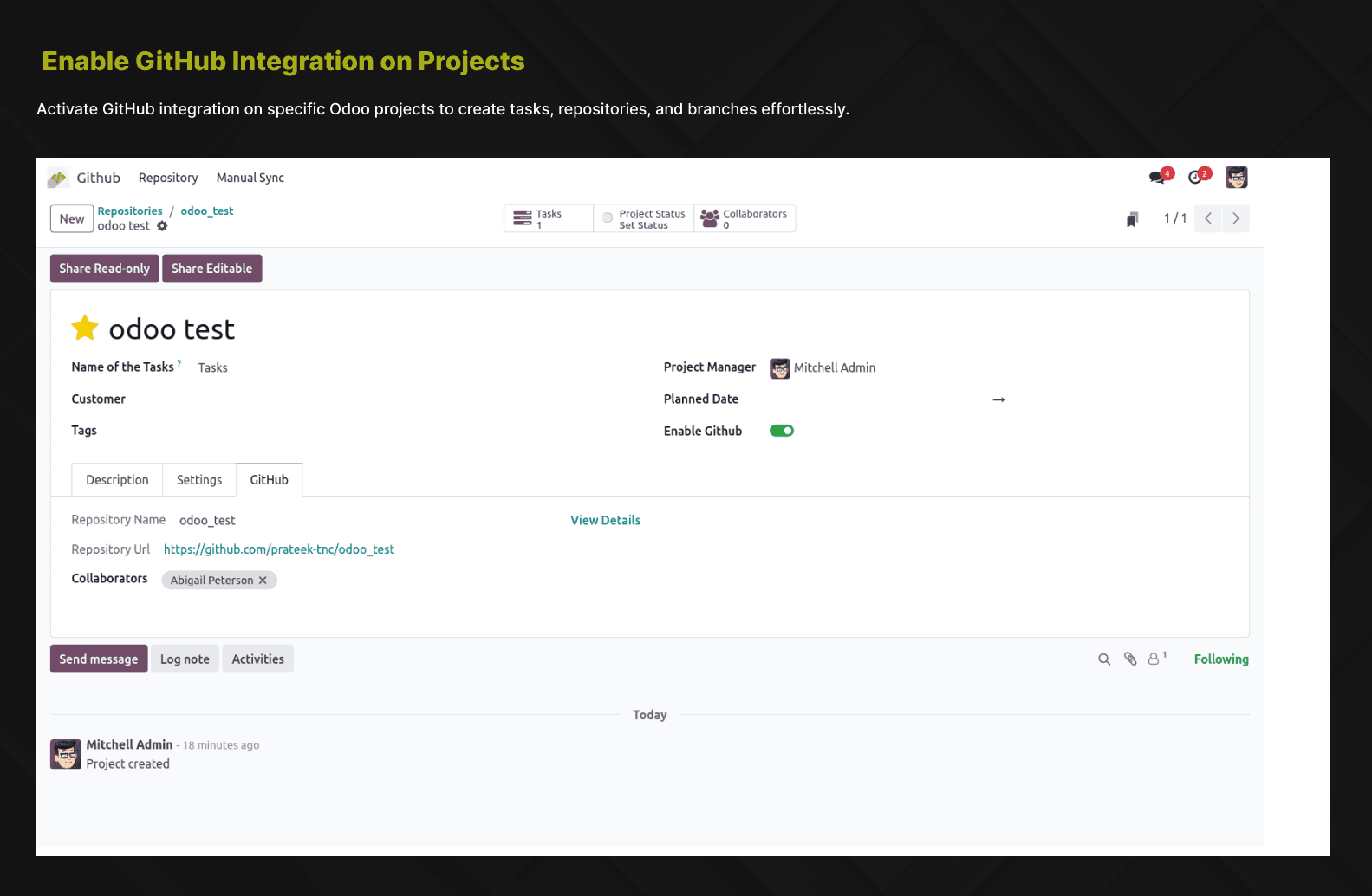
Task: Remove Abigail Peterson collaborator tag
Action: pos(263,581)
